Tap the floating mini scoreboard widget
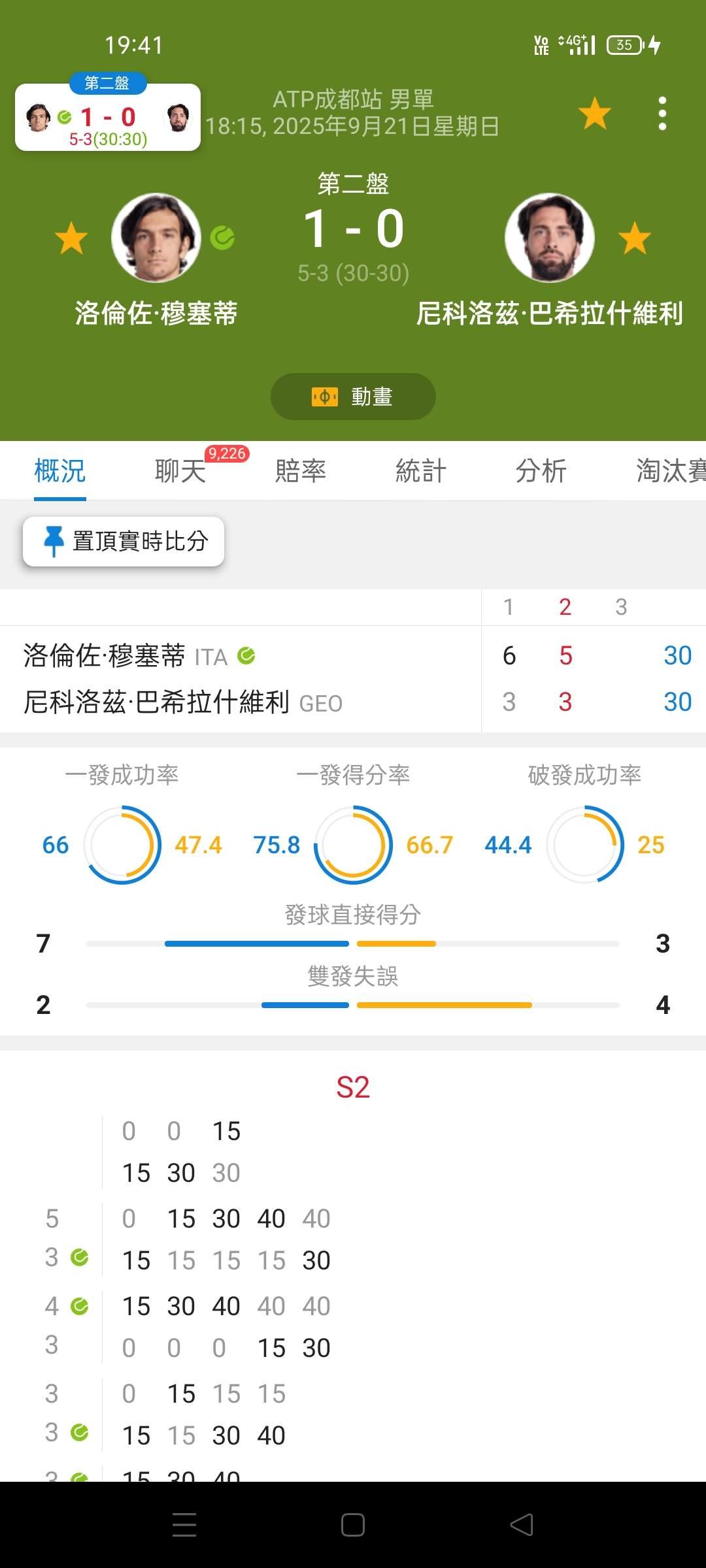 click(x=108, y=116)
